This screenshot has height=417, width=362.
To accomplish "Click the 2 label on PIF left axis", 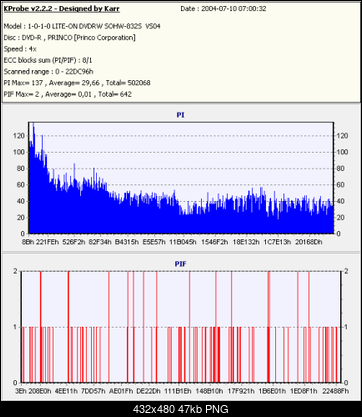I will [x=15, y=271].
